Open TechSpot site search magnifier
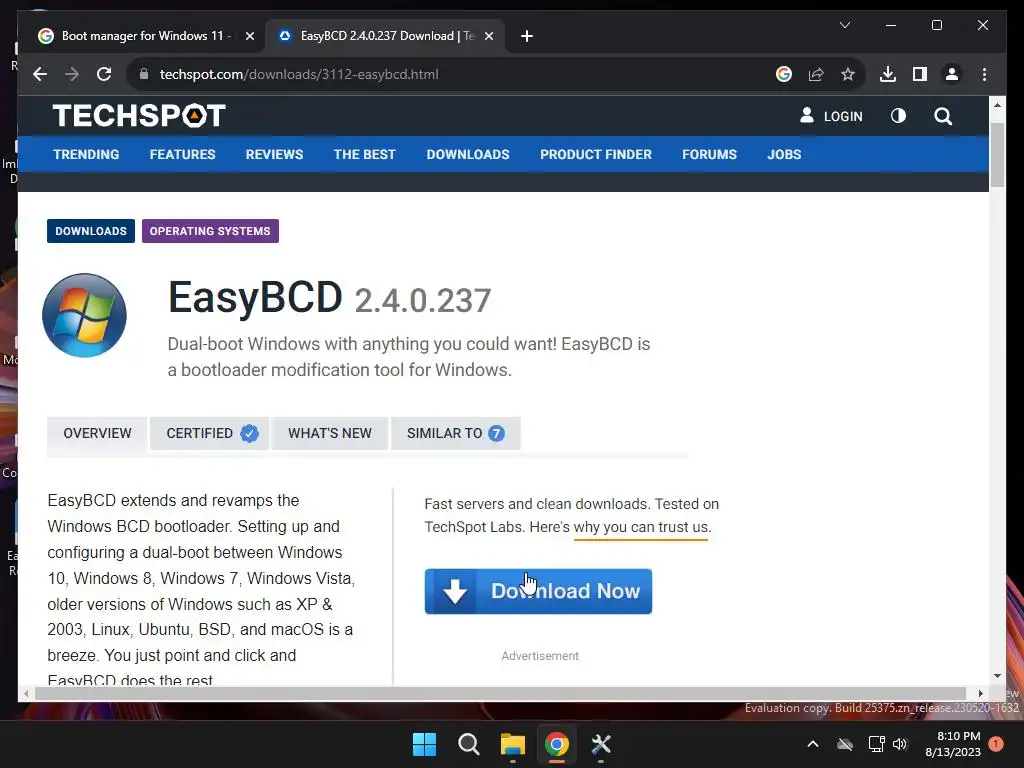Image resolution: width=1024 pixels, height=768 pixels. pyautogui.click(x=943, y=116)
